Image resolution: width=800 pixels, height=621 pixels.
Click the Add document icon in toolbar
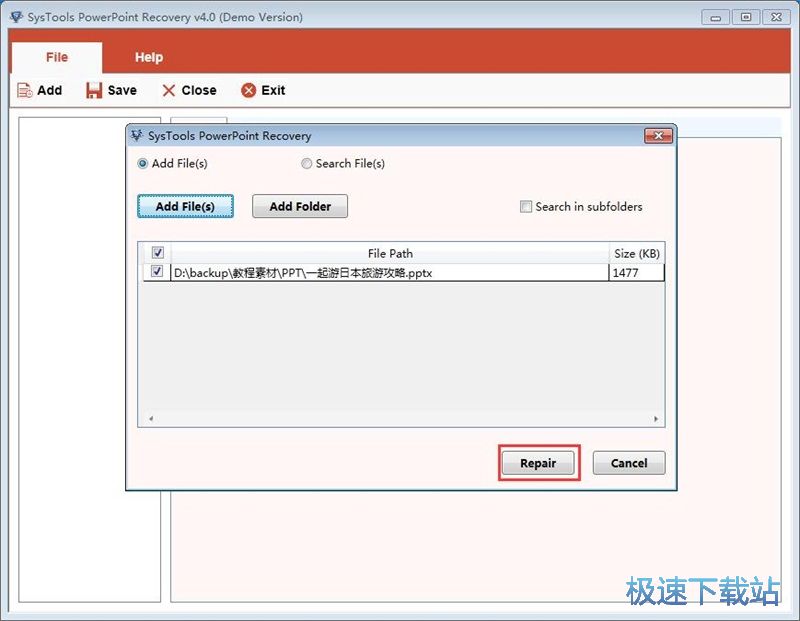tap(25, 90)
